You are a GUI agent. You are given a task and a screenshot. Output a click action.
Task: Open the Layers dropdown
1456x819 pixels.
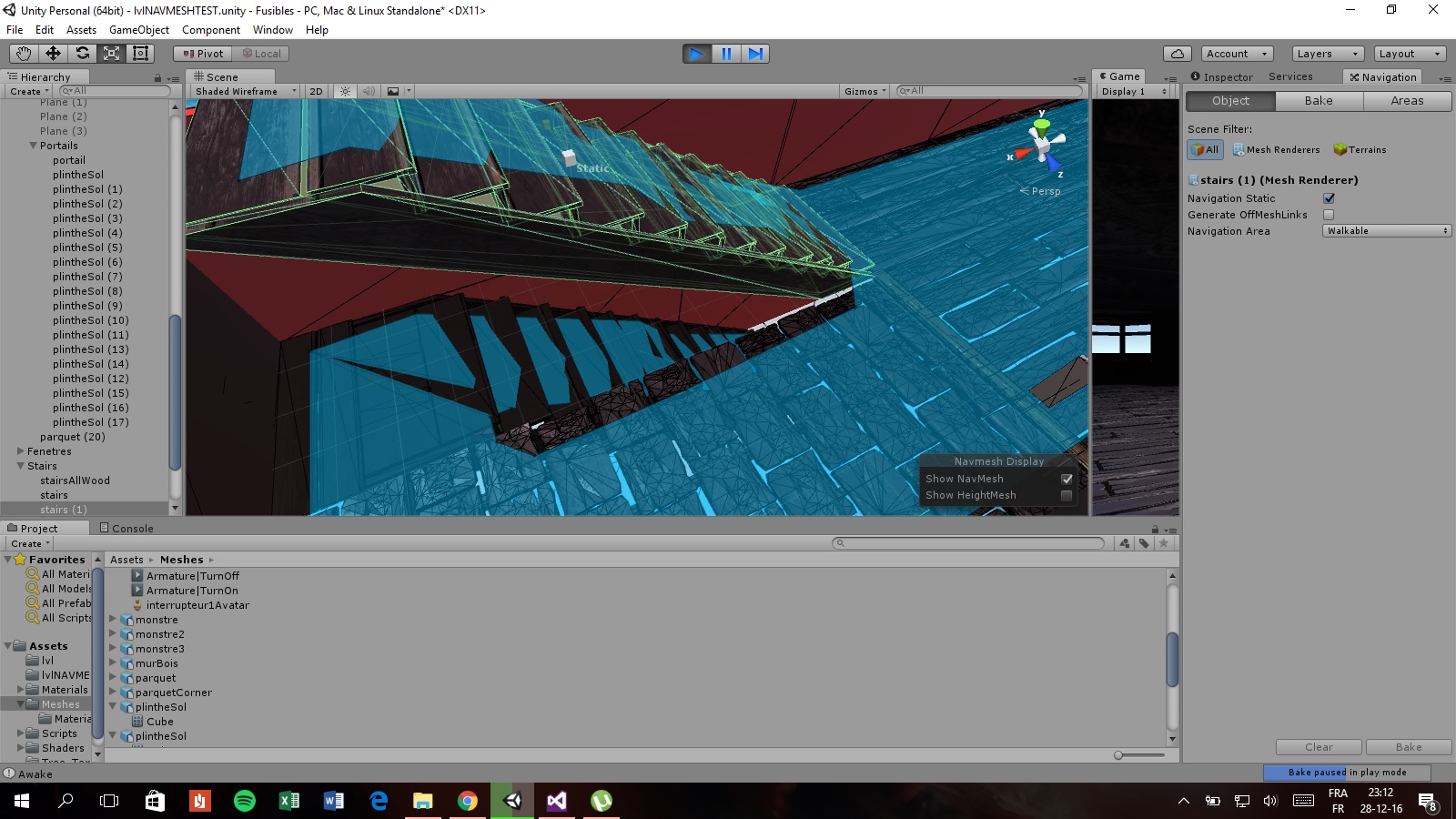[x=1329, y=54]
